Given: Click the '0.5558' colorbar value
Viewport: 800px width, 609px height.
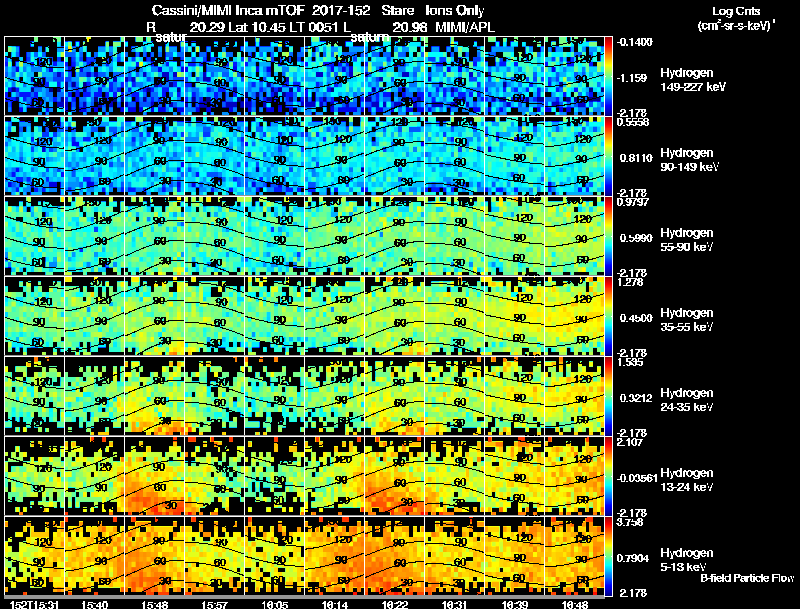Looking at the screenshot, I should click(x=633, y=122).
